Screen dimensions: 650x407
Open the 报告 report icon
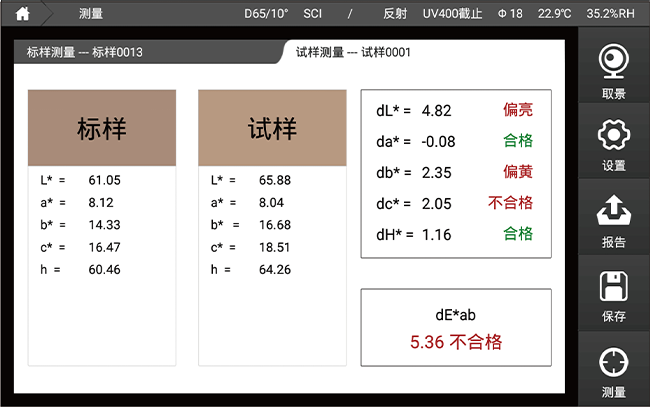point(613,219)
